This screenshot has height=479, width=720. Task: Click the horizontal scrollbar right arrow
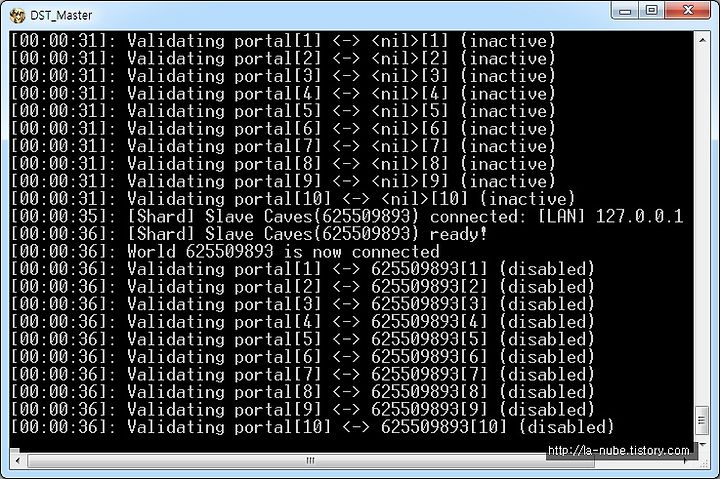click(685, 460)
